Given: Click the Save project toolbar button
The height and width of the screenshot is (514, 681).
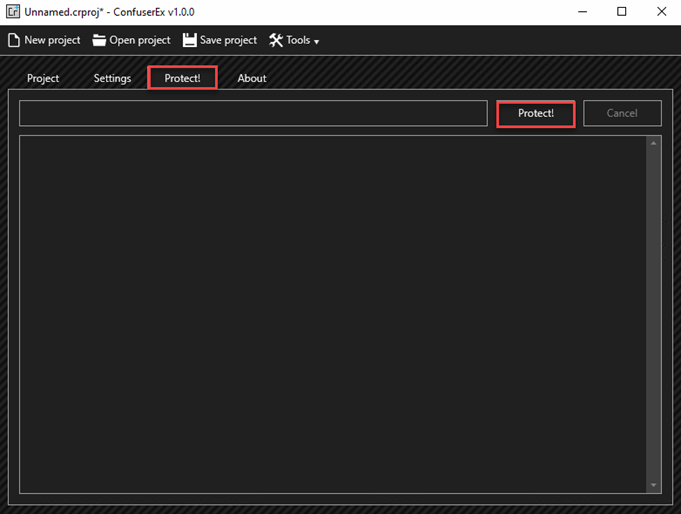Looking at the screenshot, I should (220, 40).
